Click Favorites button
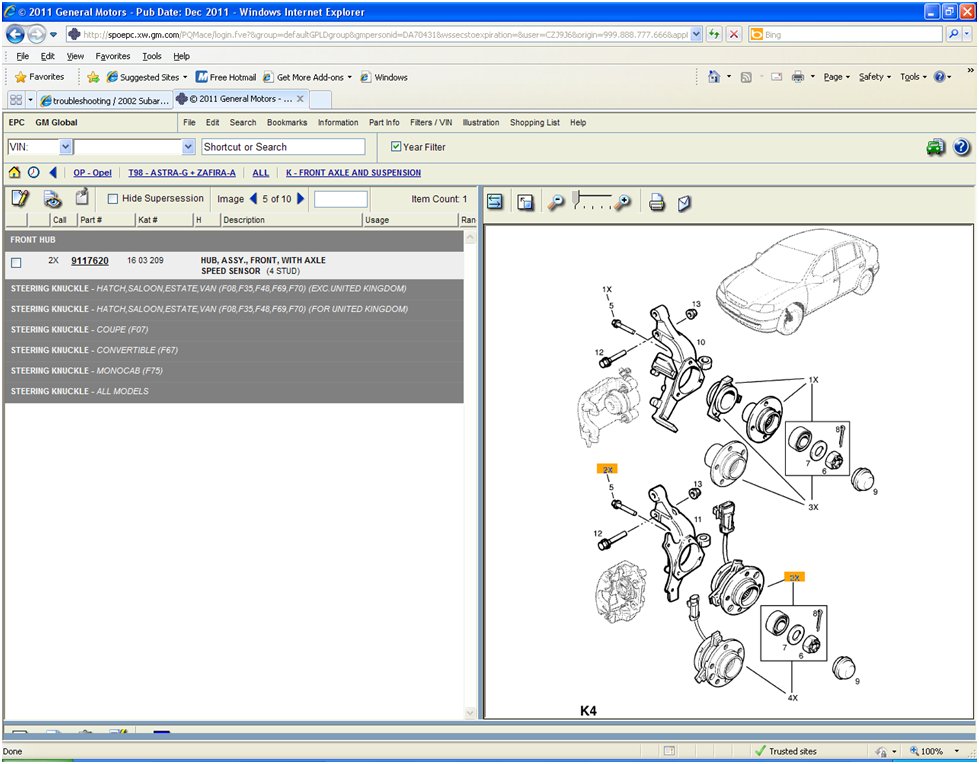This screenshot has width=979, height=764. pyautogui.click(x=39, y=77)
